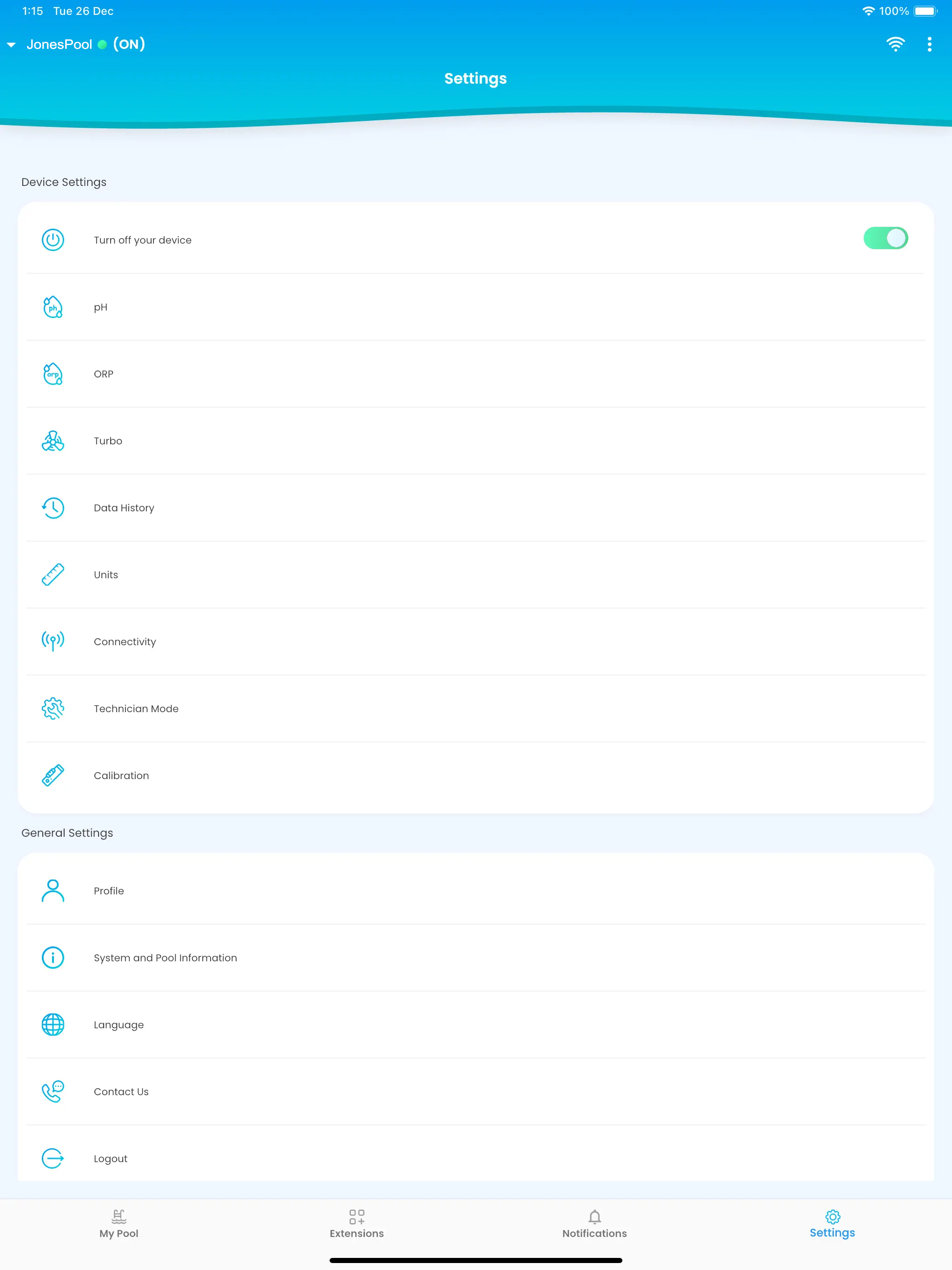Click the status bar Wi-Fi indicator
The image size is (952, 1270).
pyautogui.click(x=868, y=11)
